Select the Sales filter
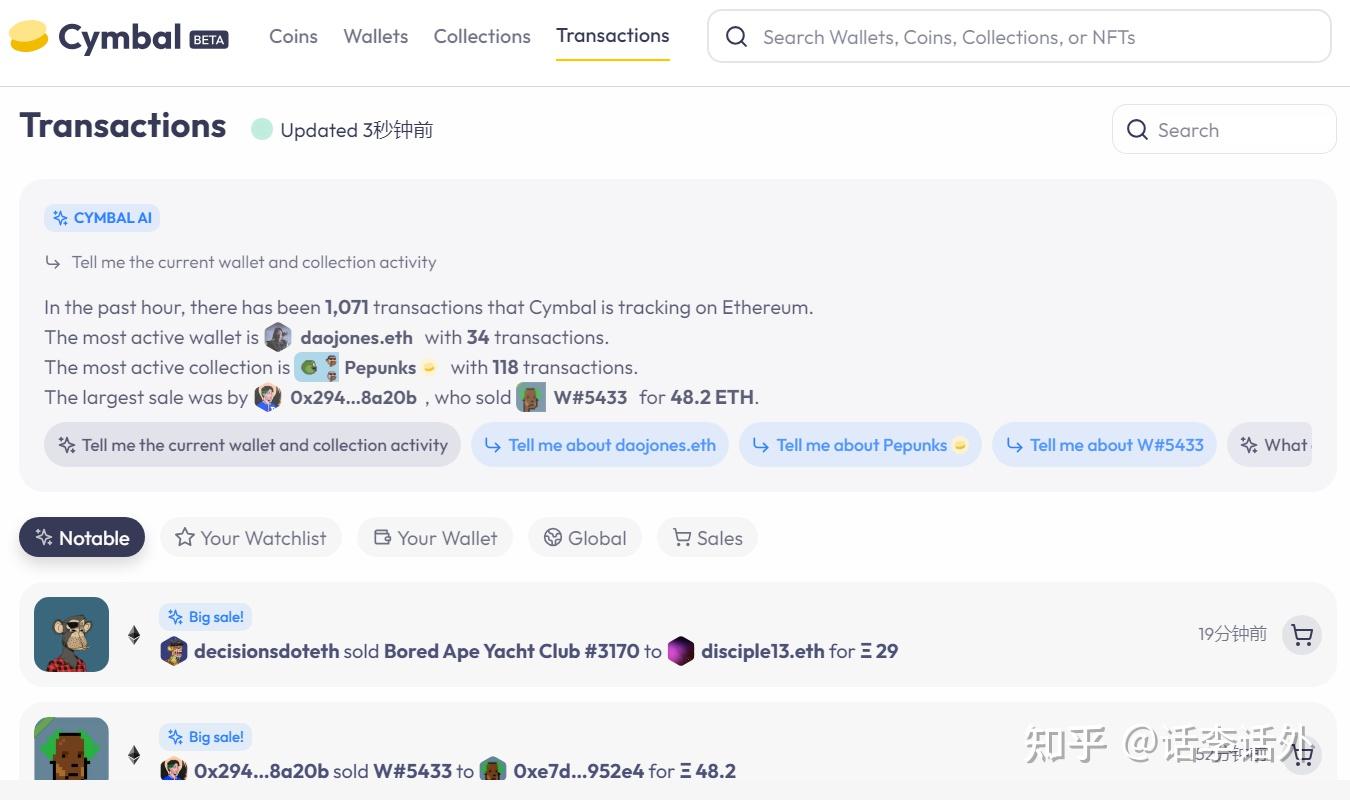 point(707,538)
